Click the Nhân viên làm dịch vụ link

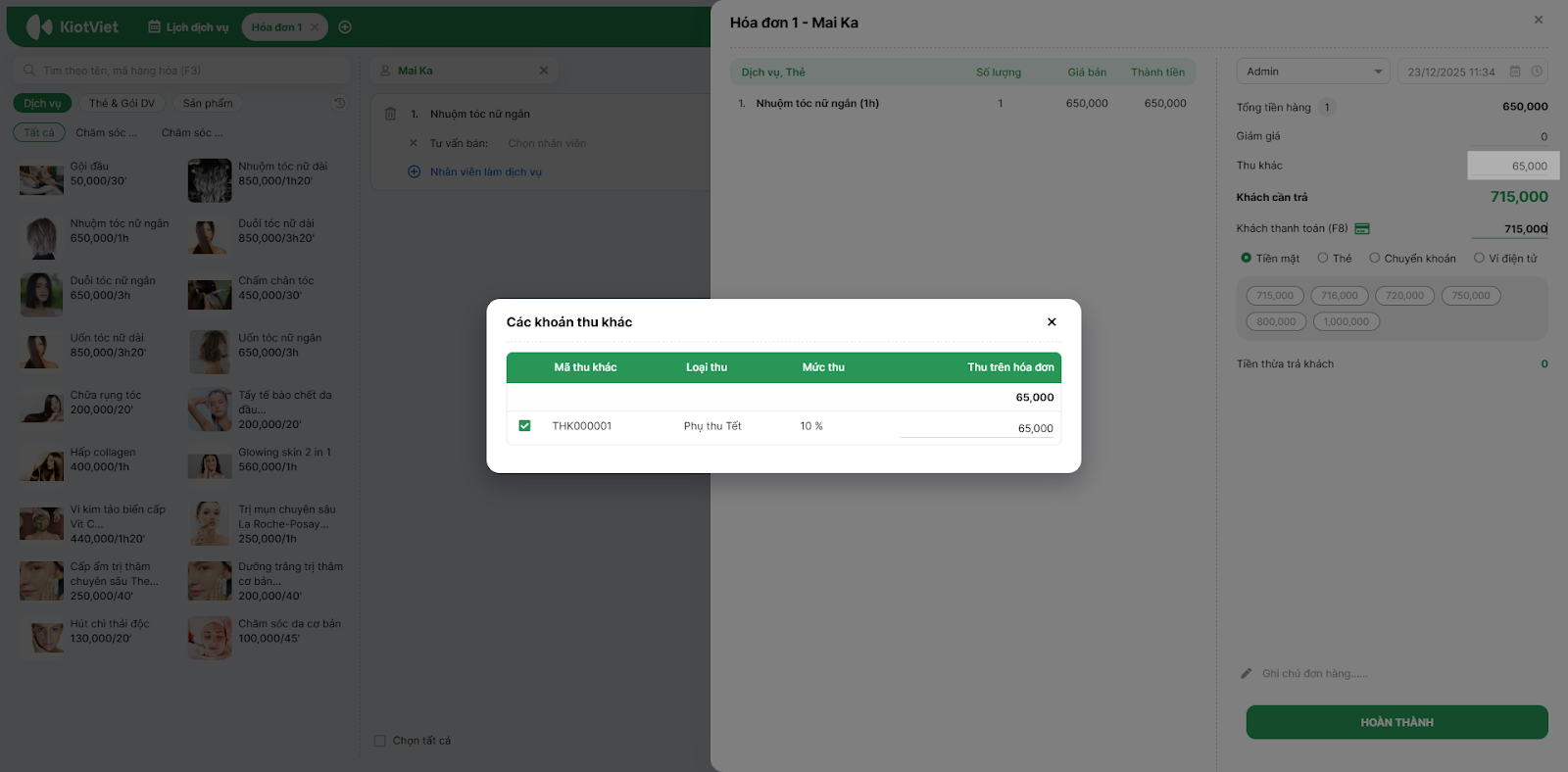click(x=486, y=171)
